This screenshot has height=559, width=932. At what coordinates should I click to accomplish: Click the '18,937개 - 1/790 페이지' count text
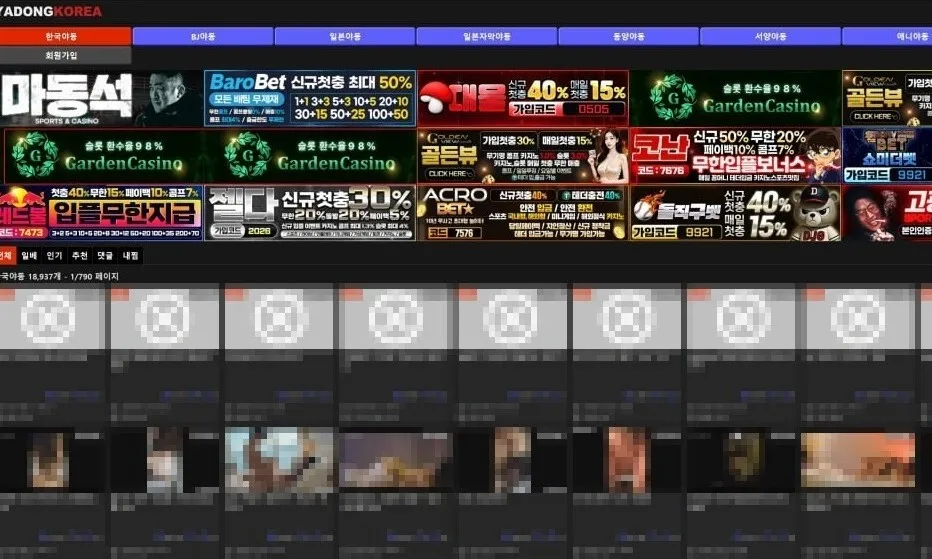tap(74, 277)
